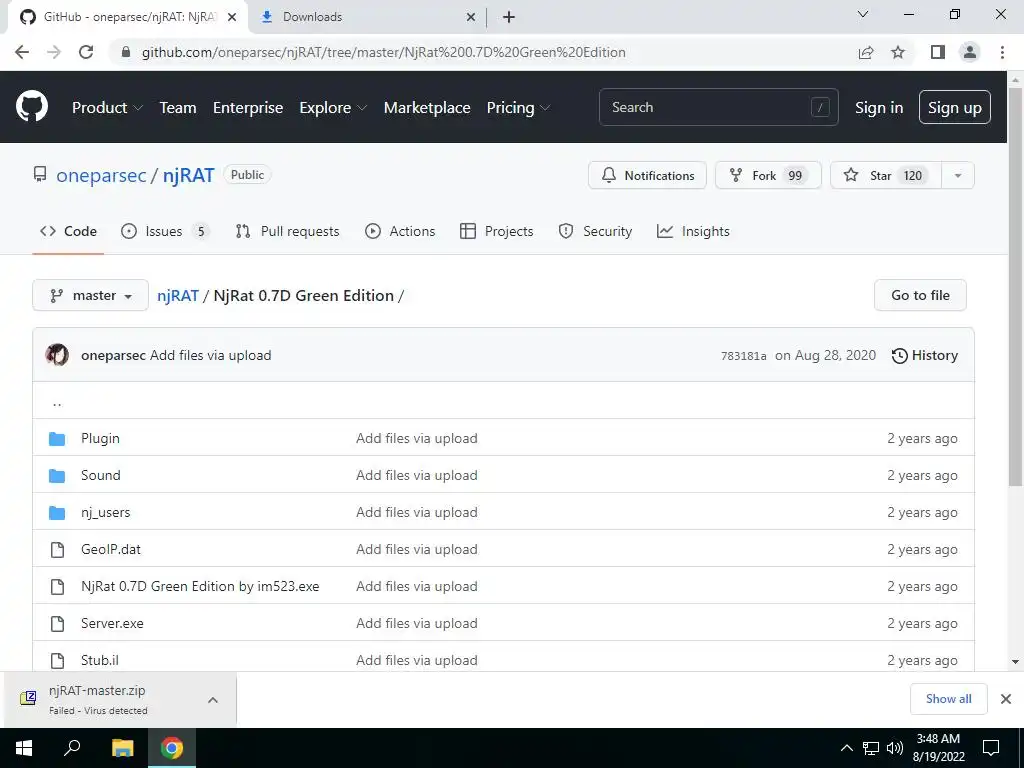Show hidden system tray icons chevron
The width and height of the screenshot is (1024, 768).
click(846, 748)
